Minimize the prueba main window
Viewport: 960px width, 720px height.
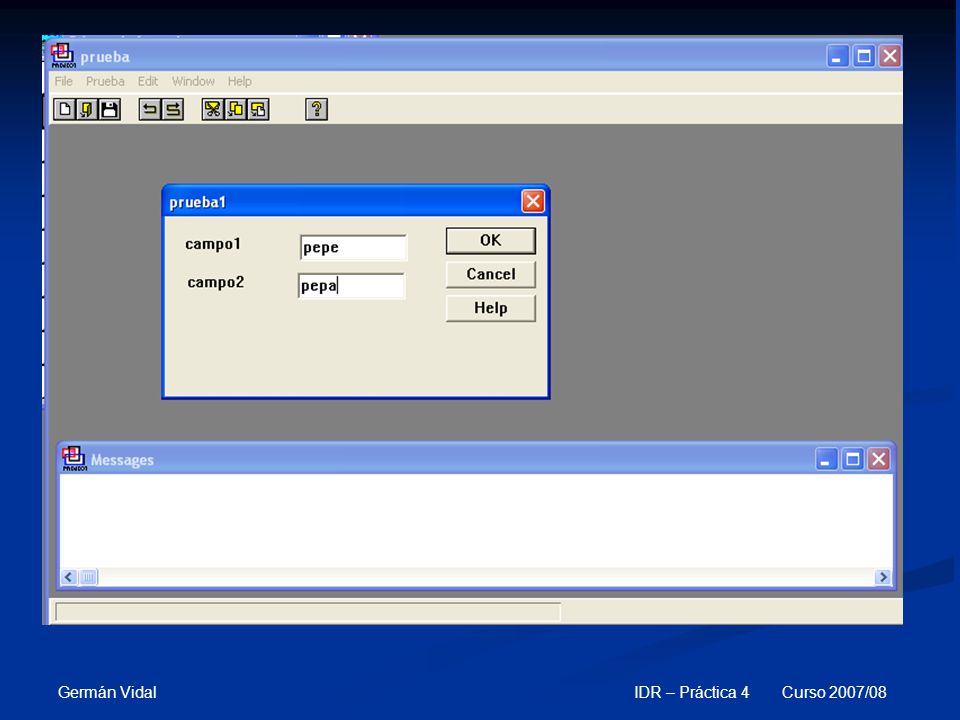pos(837,56)
